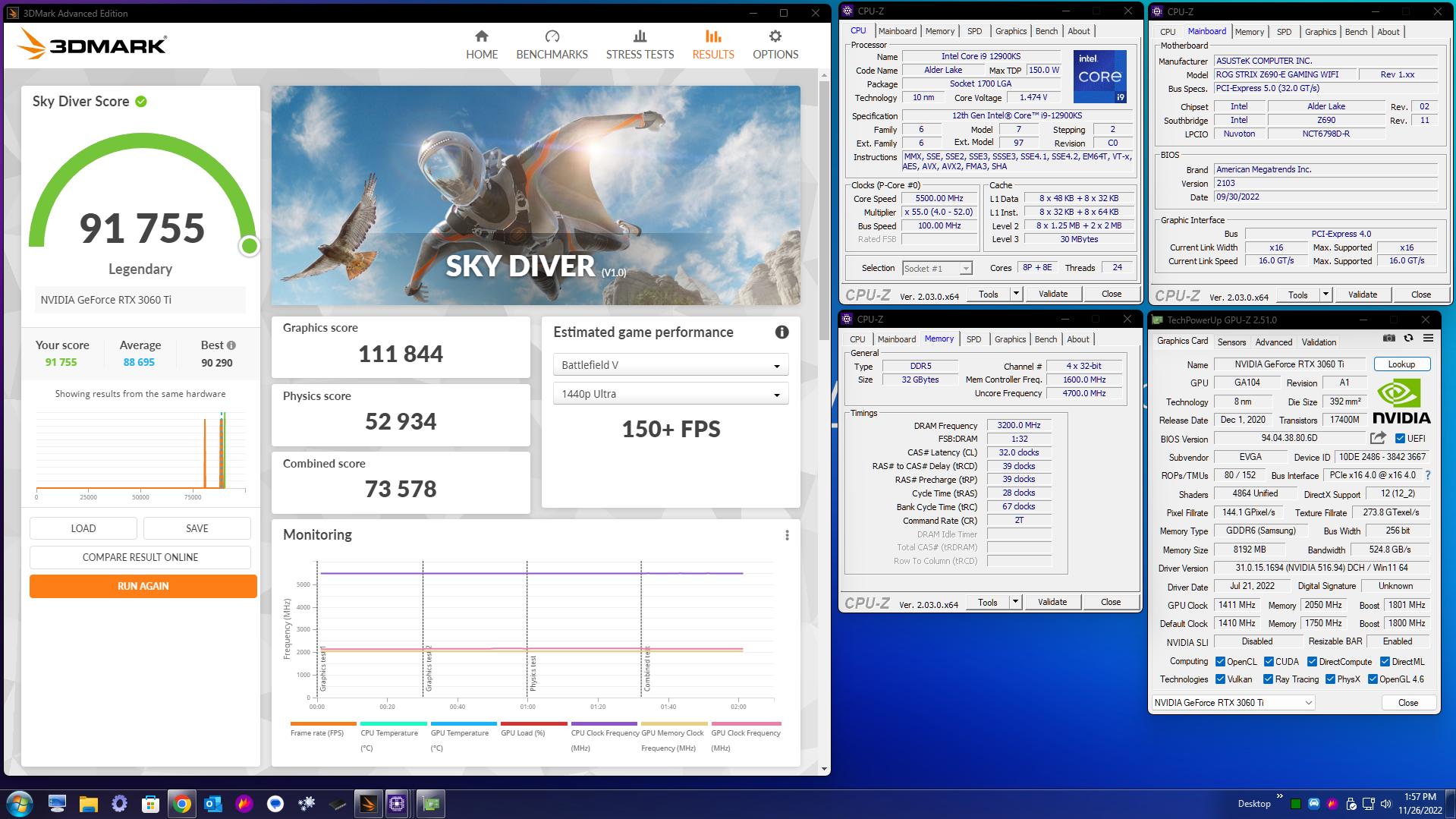Open GPU selection dropdown in GPU-Z

(x=1233, y=703)
